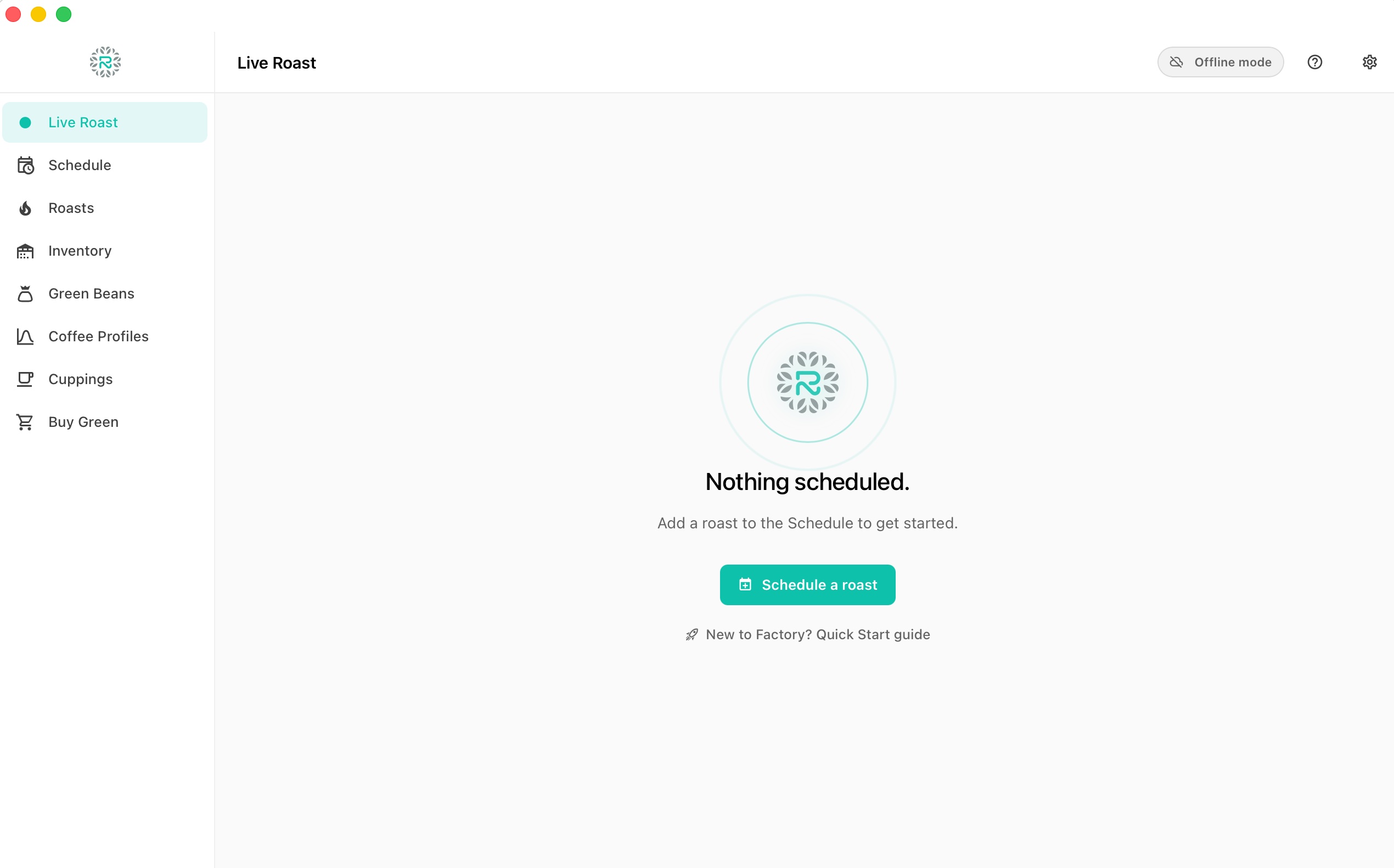Switch to the Live Roast menu item
This screenshot has width=1394, height=868.
point(105,122)
